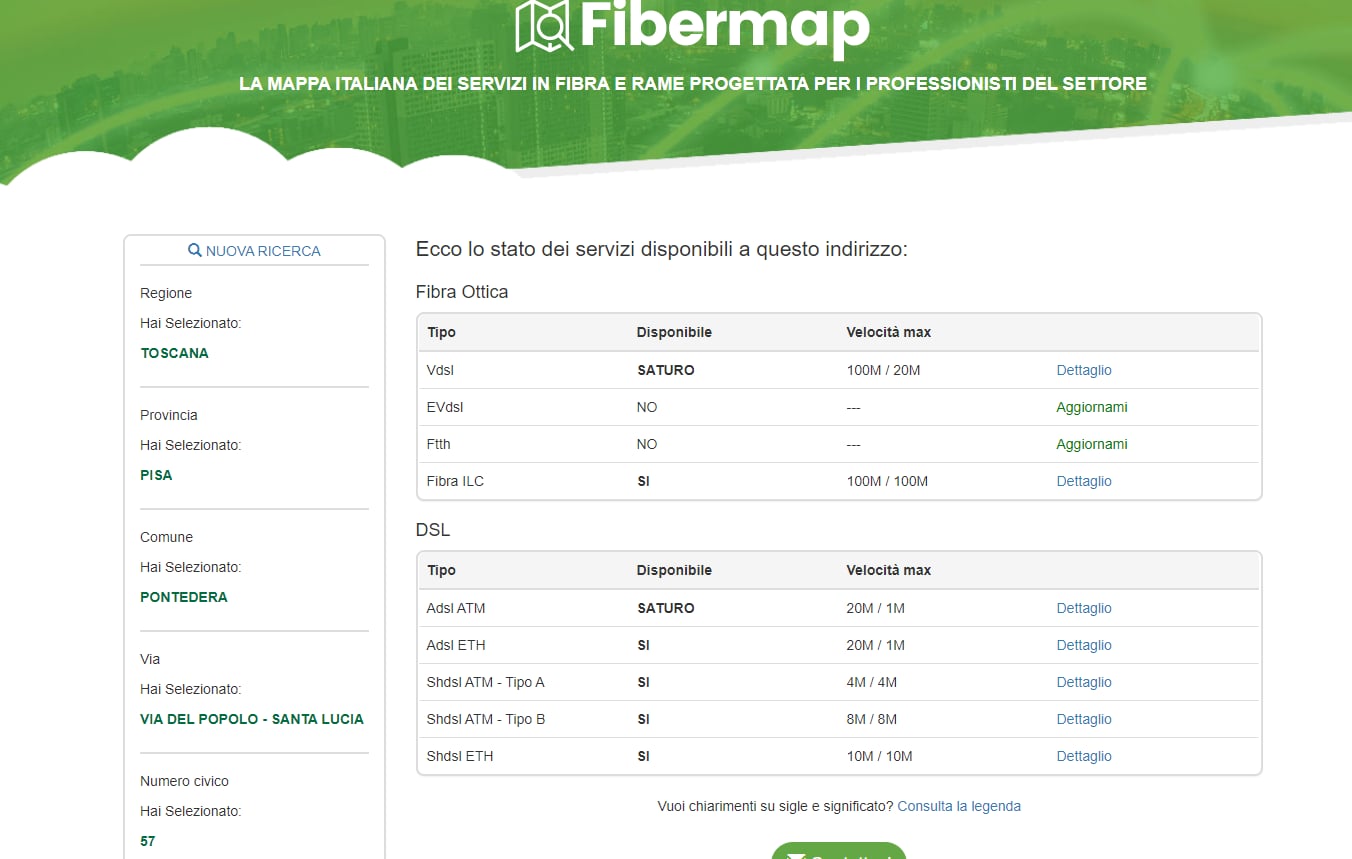Click NO availability in the EVdsl row
Viewport: 1352px width, 859px height.
pyautogui.click(x=647, y=407)
